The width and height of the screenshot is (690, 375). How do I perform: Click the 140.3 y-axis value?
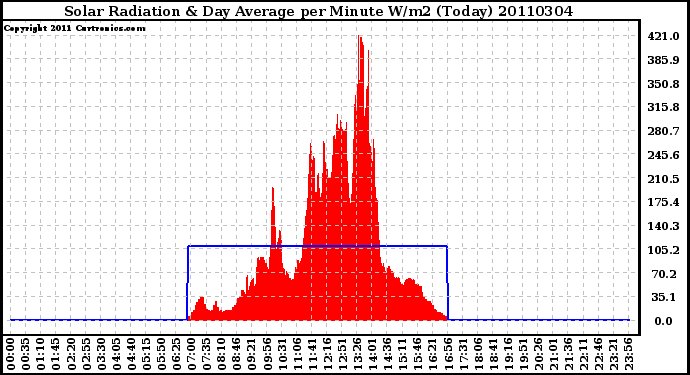point(663,226)
